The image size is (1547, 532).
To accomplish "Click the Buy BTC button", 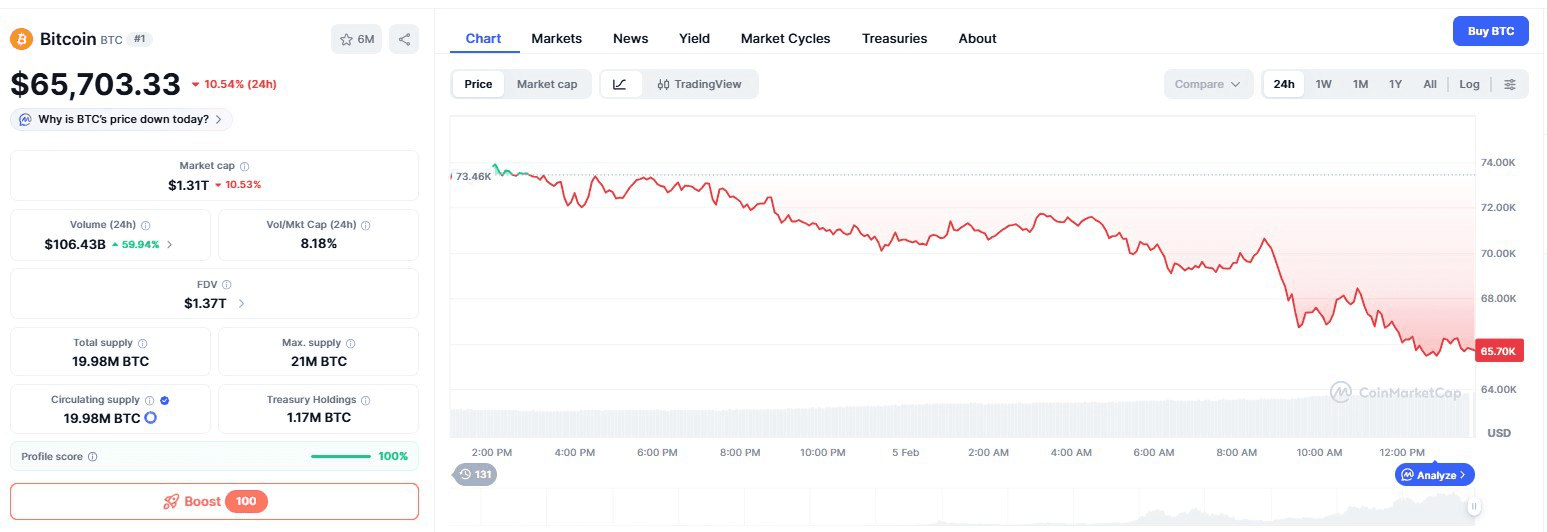I will click(1490, 31).
